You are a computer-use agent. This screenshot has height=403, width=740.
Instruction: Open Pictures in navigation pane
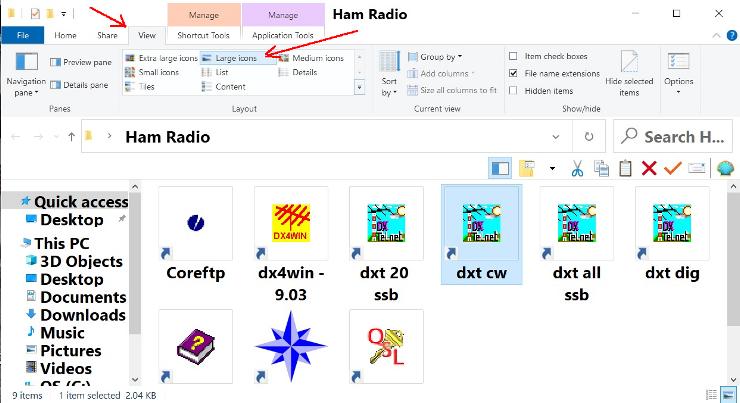pos(64,351)
